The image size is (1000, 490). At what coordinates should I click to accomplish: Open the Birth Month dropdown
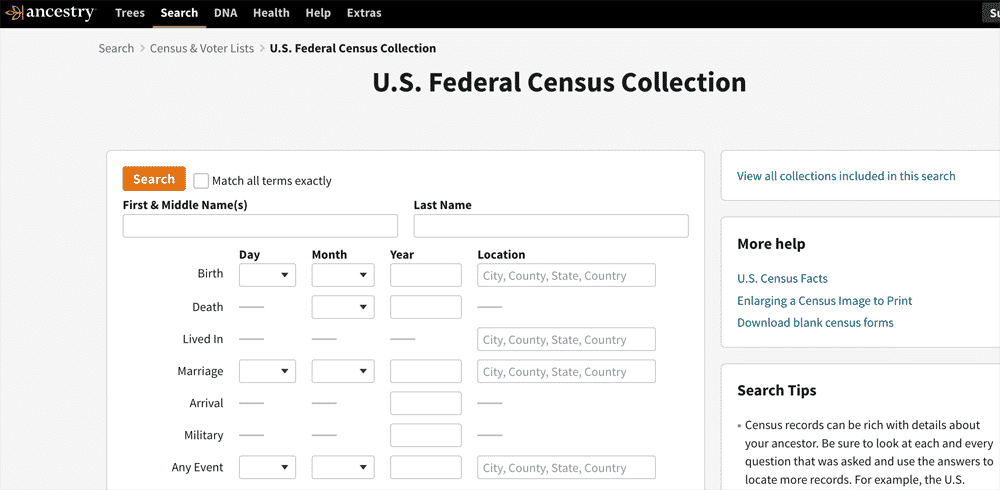point(343,275)
